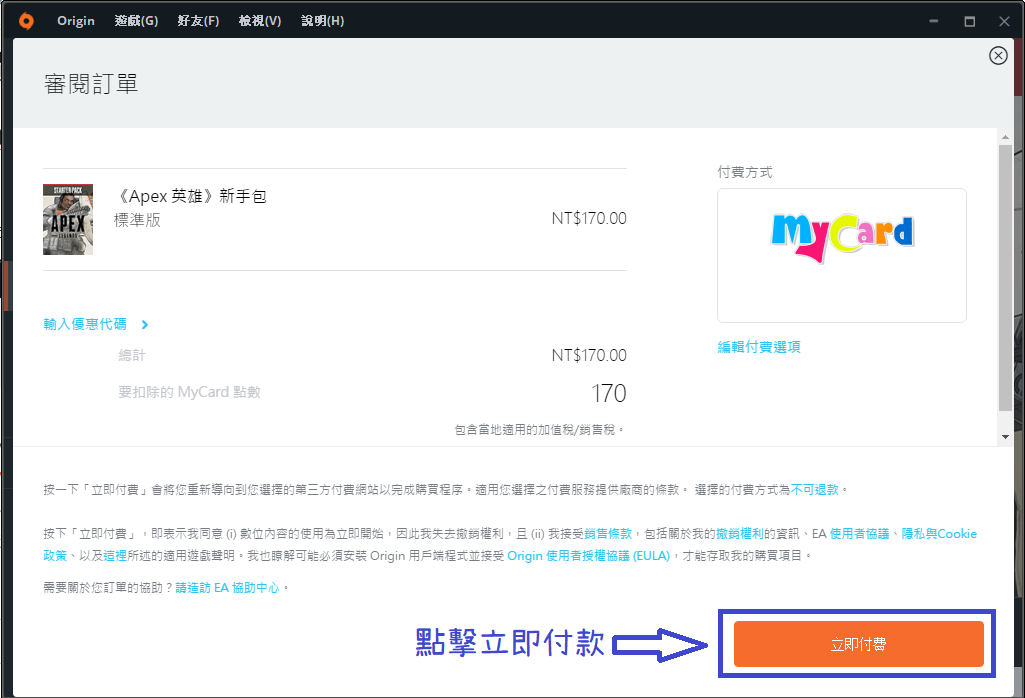
Task: Click the order panel scrollbar thumb
Action: click(1005, 278)
